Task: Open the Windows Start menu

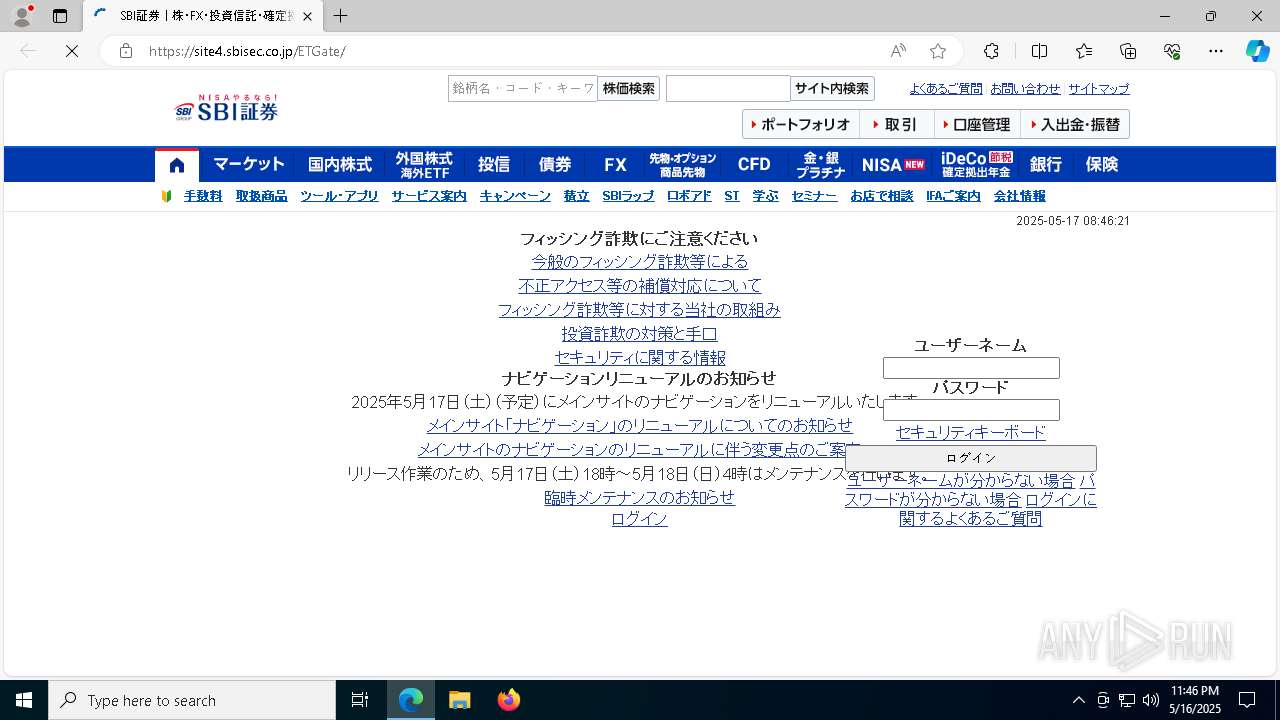Action: (x=24, y=700)
